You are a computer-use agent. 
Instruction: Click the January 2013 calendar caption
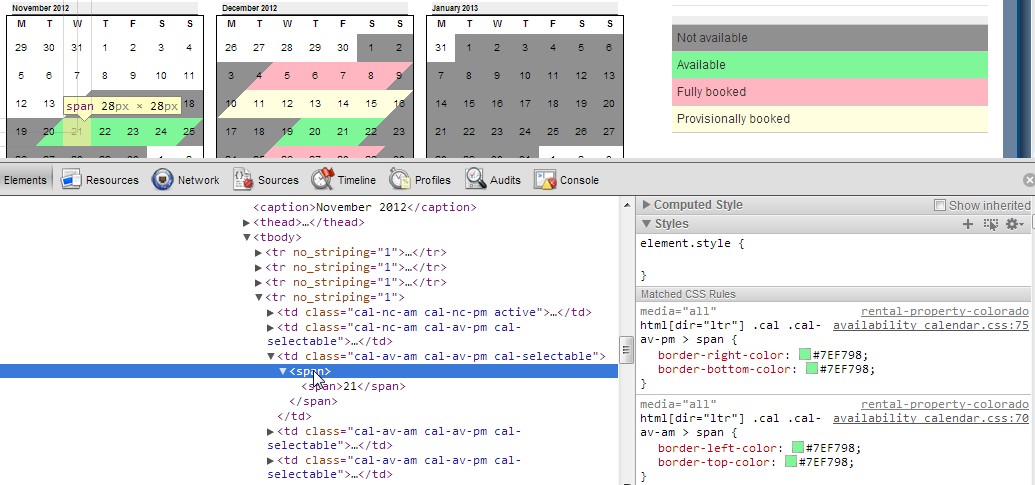457,9
